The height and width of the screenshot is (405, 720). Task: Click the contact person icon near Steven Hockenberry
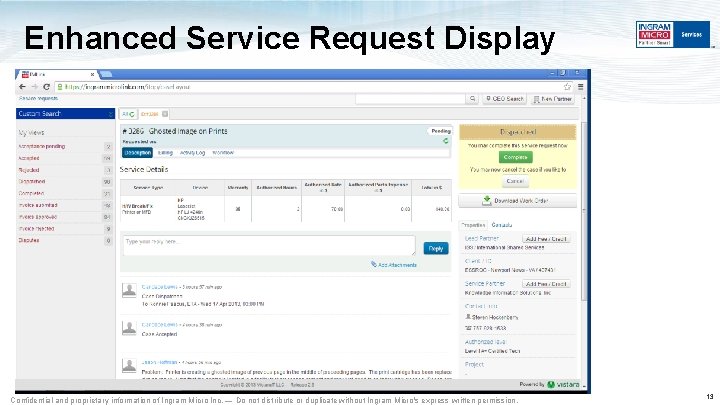(468, 317)
